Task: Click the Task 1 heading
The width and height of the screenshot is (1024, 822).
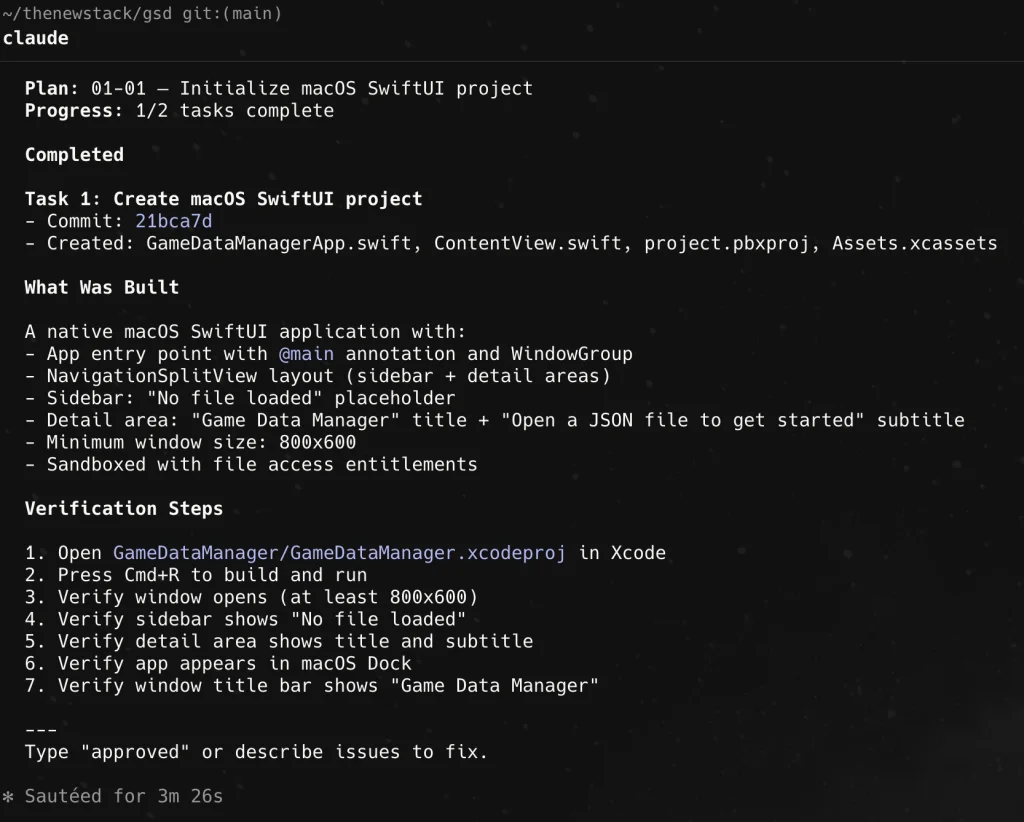Action: tap(224, 199)
